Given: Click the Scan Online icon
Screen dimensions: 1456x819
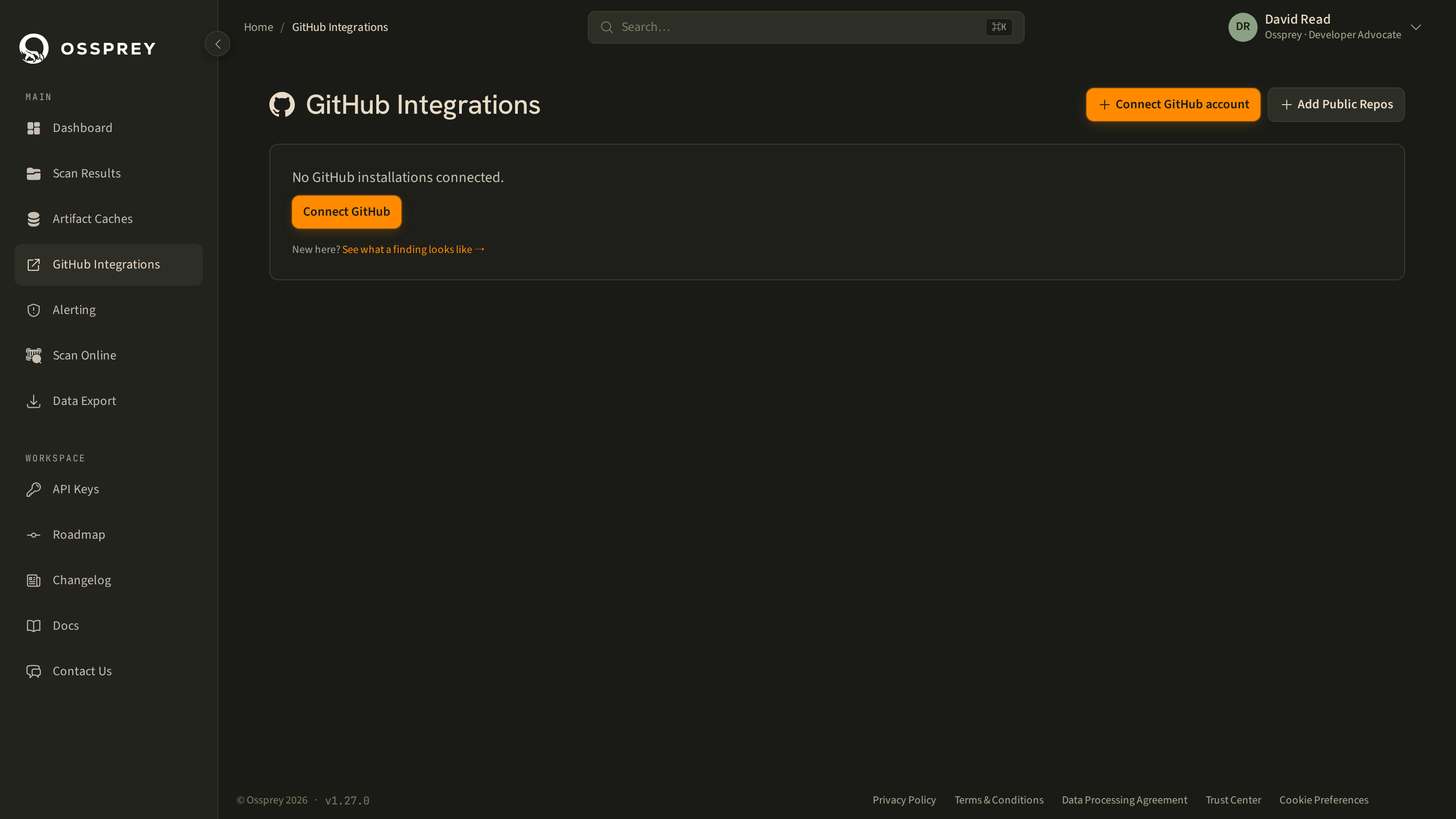Looking at the screenshot, I should 34,355.
